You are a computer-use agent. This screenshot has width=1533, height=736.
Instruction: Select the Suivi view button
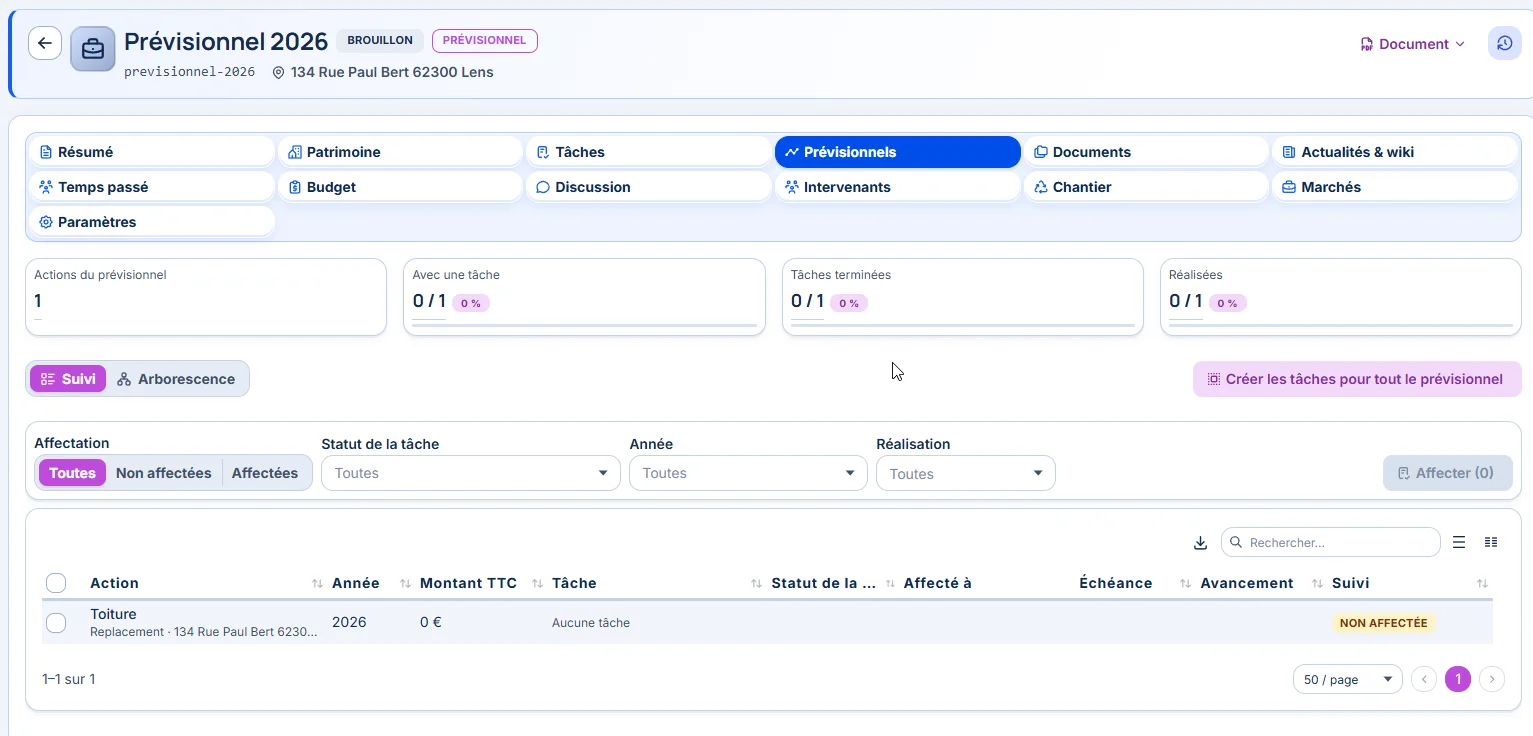click(x=68, y=379)
